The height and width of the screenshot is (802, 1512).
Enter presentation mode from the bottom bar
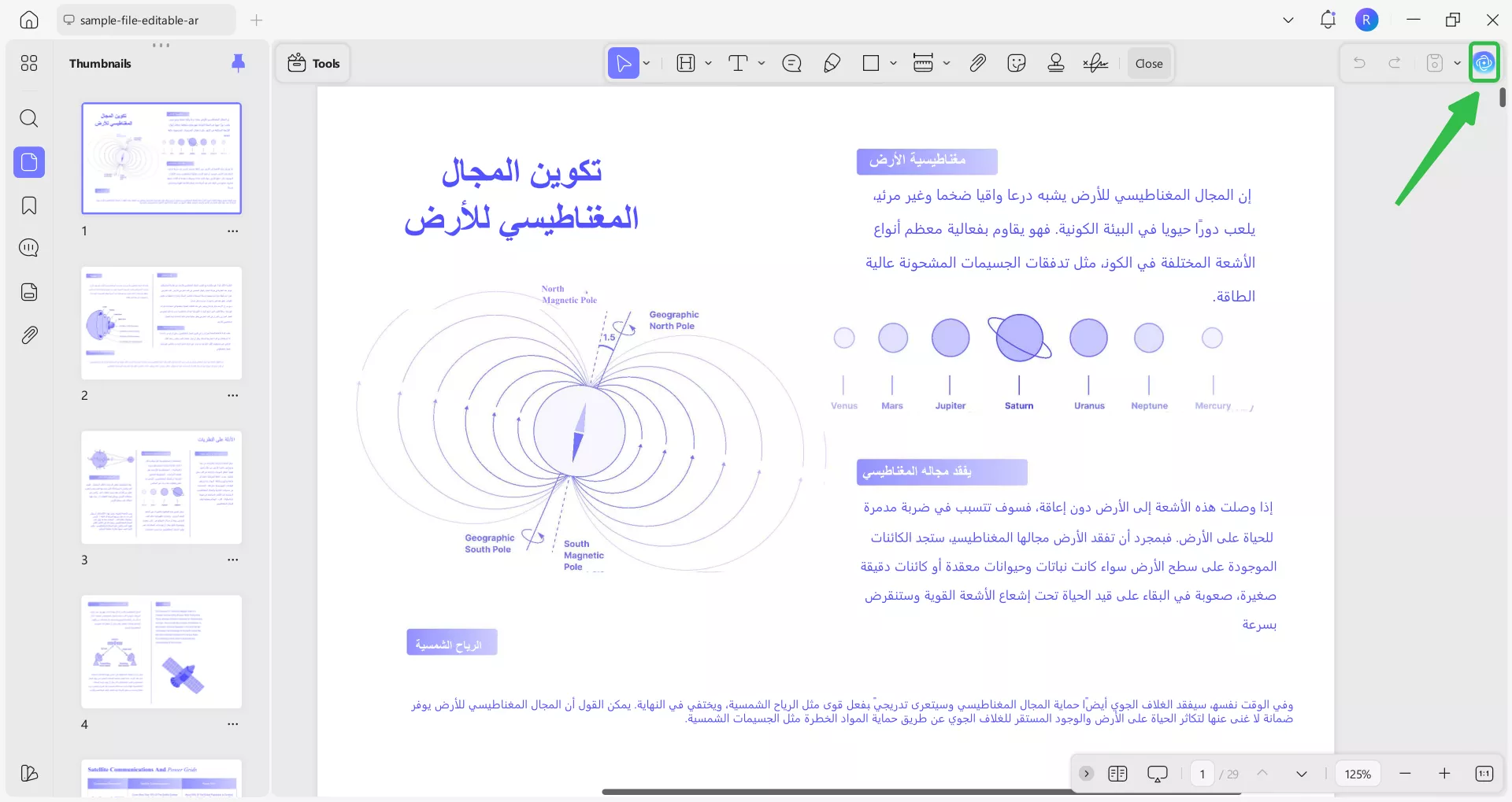point(1157,773)
